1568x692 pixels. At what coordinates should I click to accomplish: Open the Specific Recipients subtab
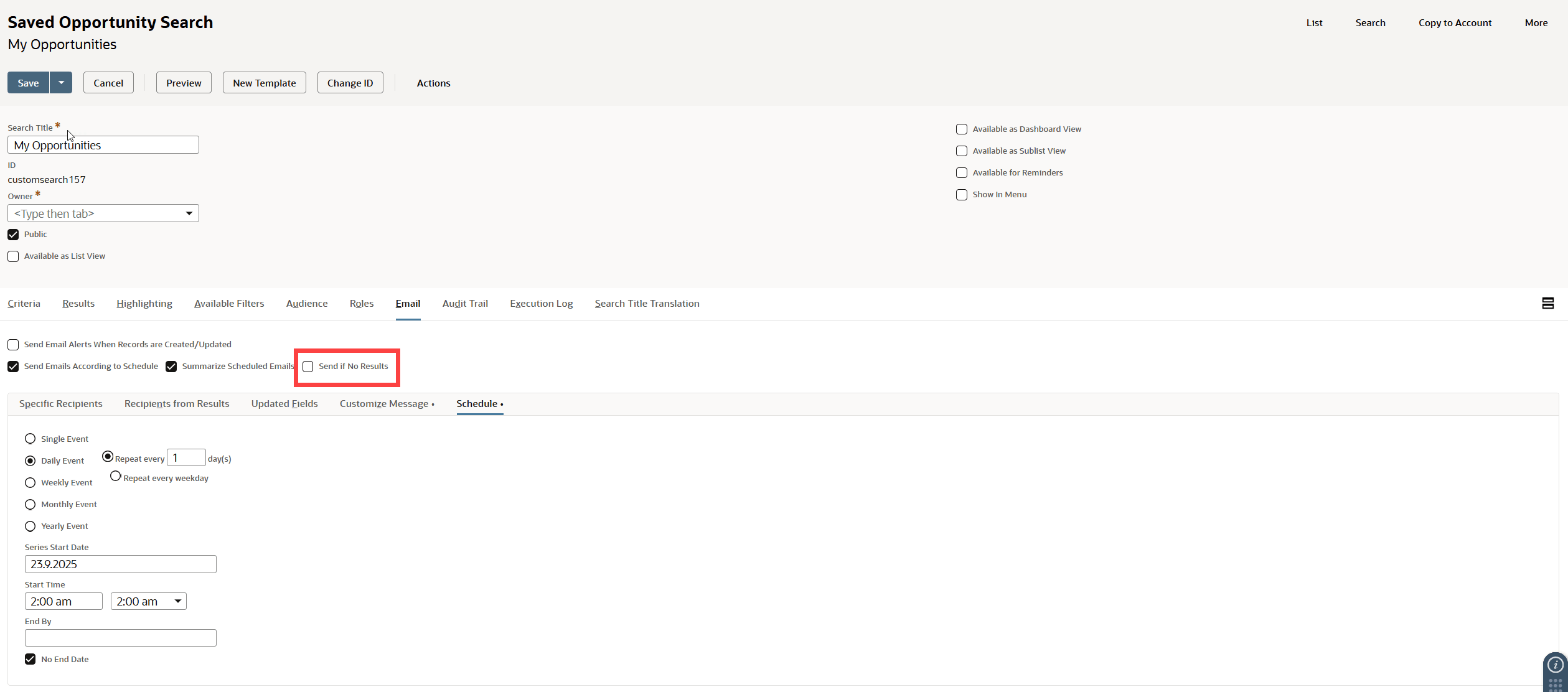(61, 404)
